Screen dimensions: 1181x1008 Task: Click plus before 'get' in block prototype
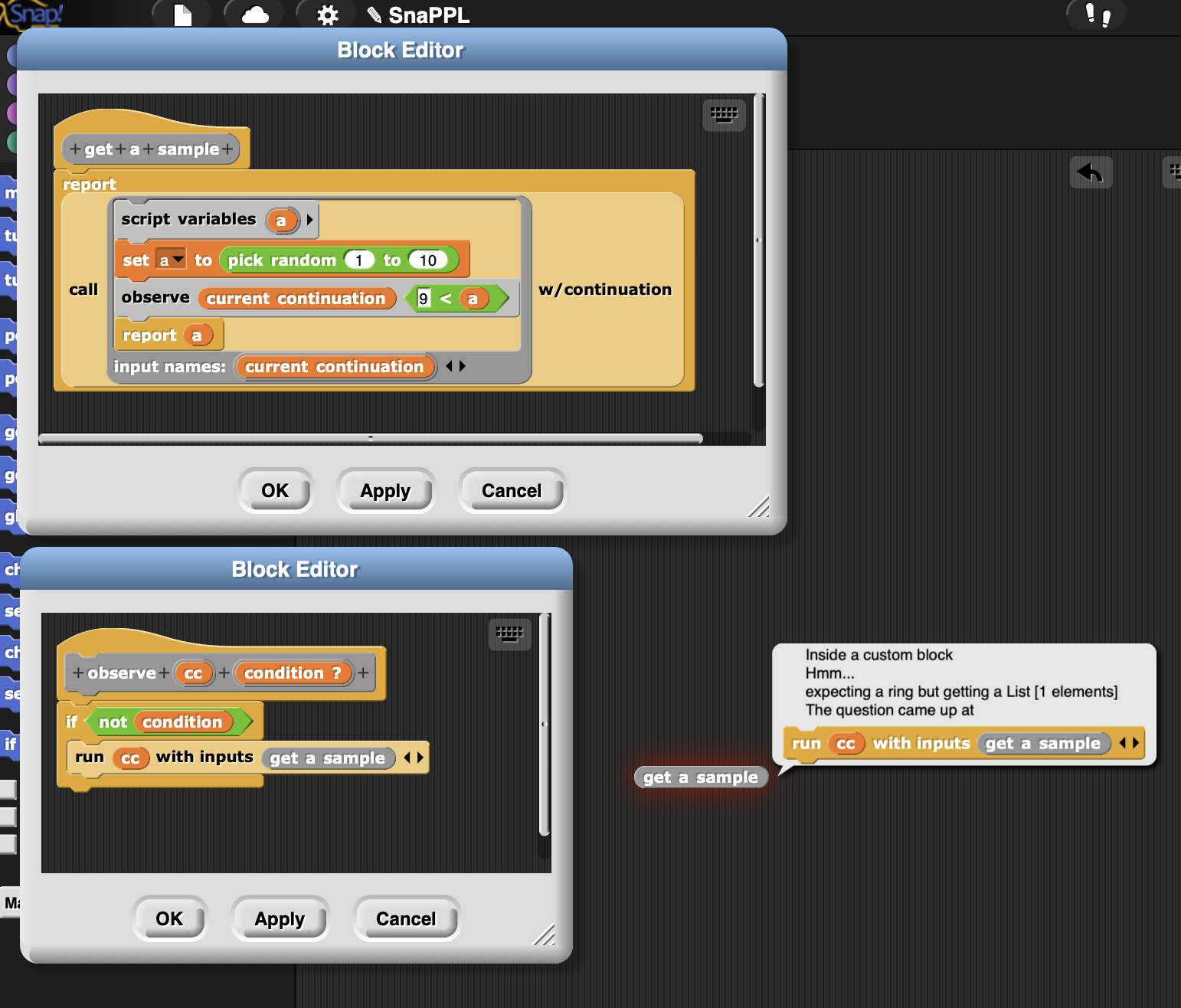75,149
